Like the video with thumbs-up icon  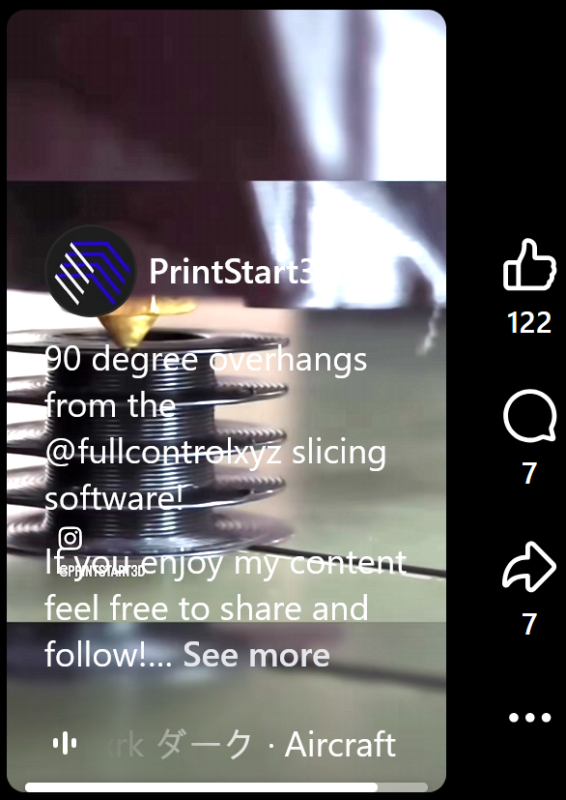click(x=529, y=264)
